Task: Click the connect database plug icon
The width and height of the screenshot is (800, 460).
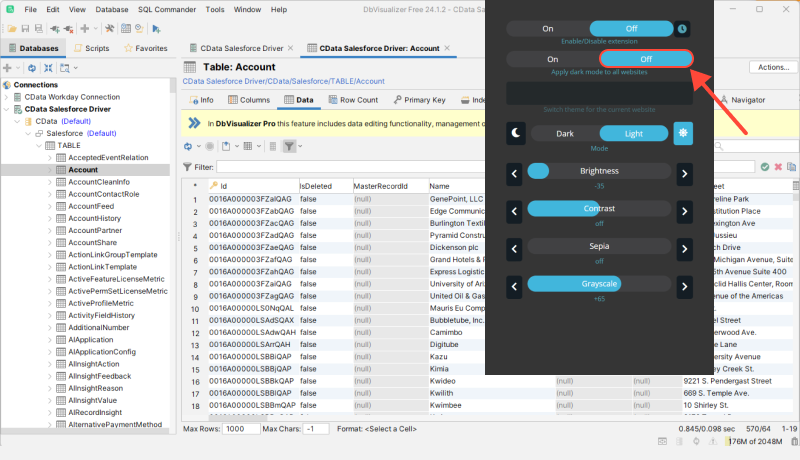Action: (x=55, y=29)
